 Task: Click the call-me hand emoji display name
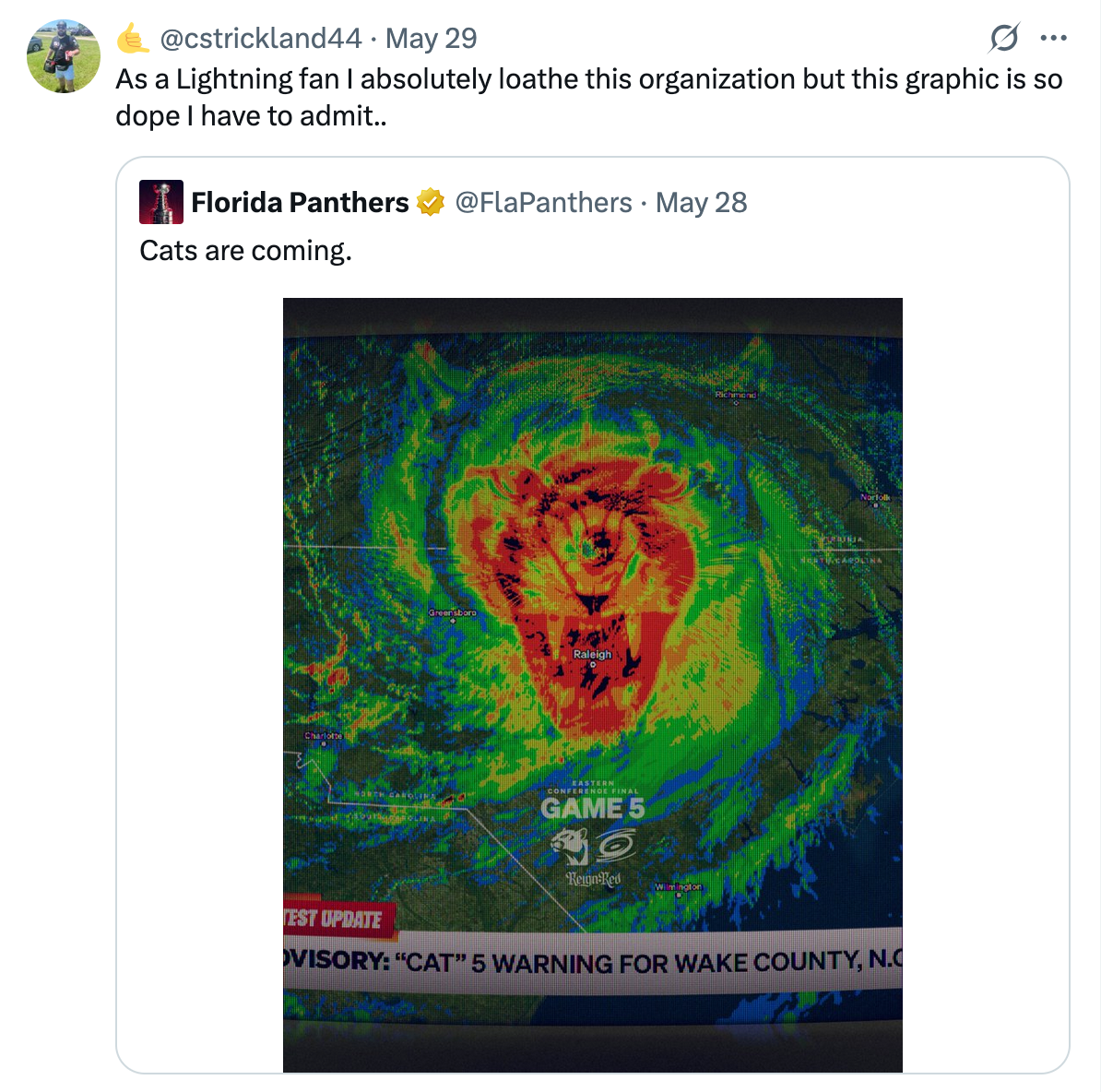point(133,39)
